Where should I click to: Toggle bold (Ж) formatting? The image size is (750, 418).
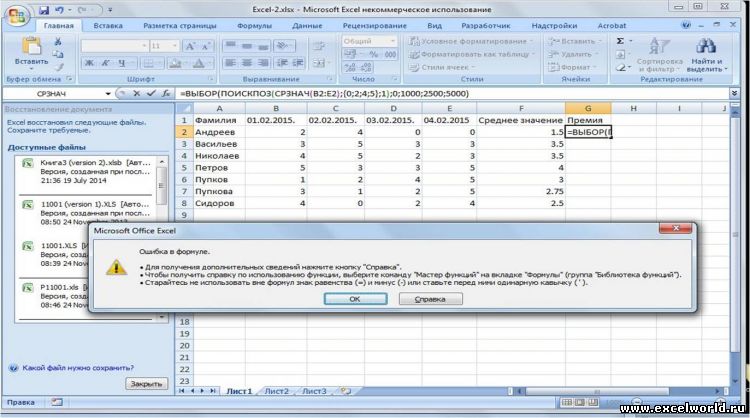click(x=89, y=63)
